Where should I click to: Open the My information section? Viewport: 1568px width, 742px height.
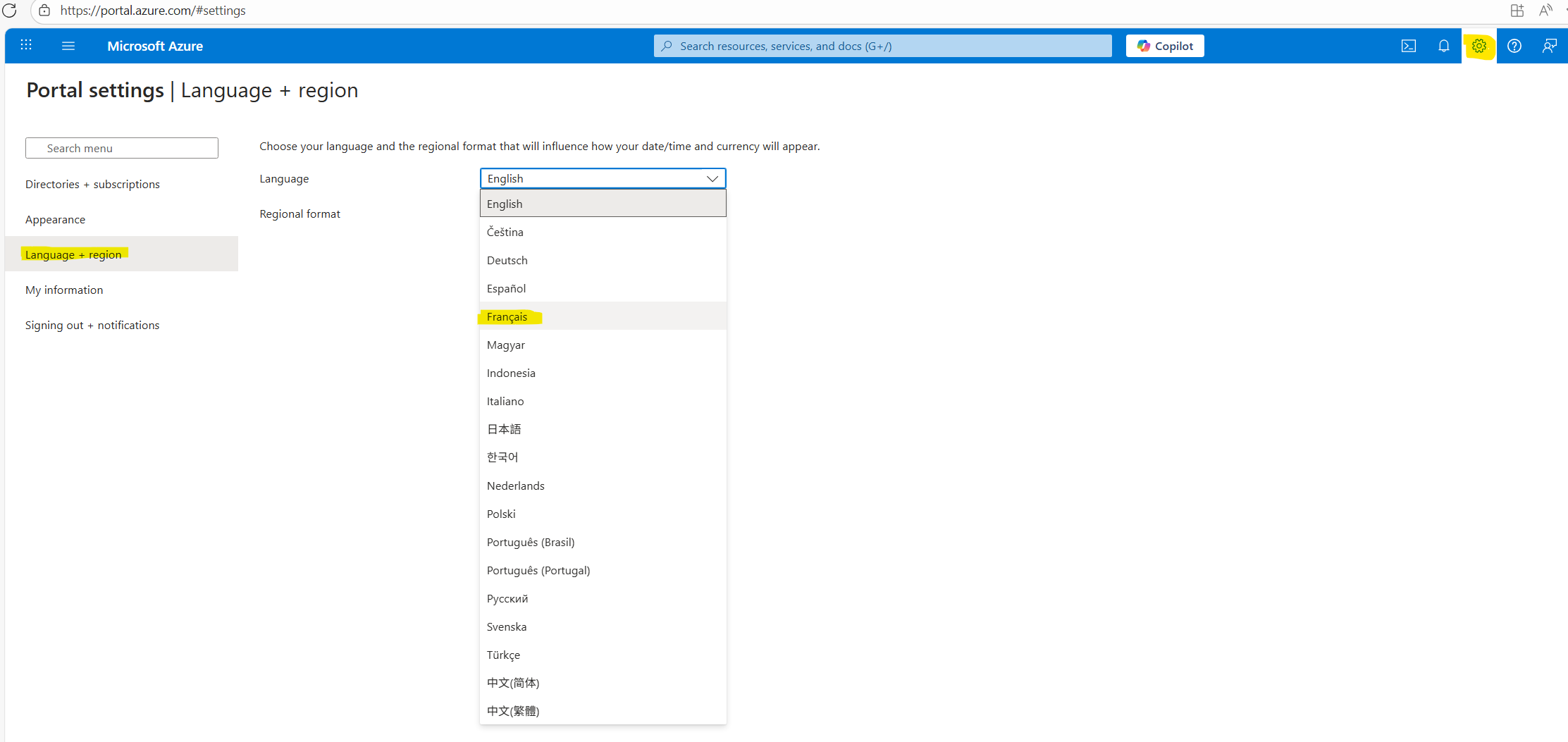tap(64, 290)
